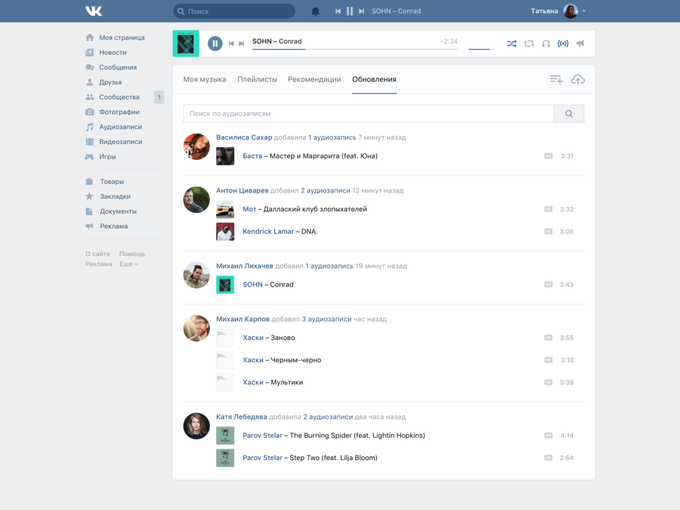Switch to Плейлисты tab
680x510 pixels.
click(x=257, y=79)
